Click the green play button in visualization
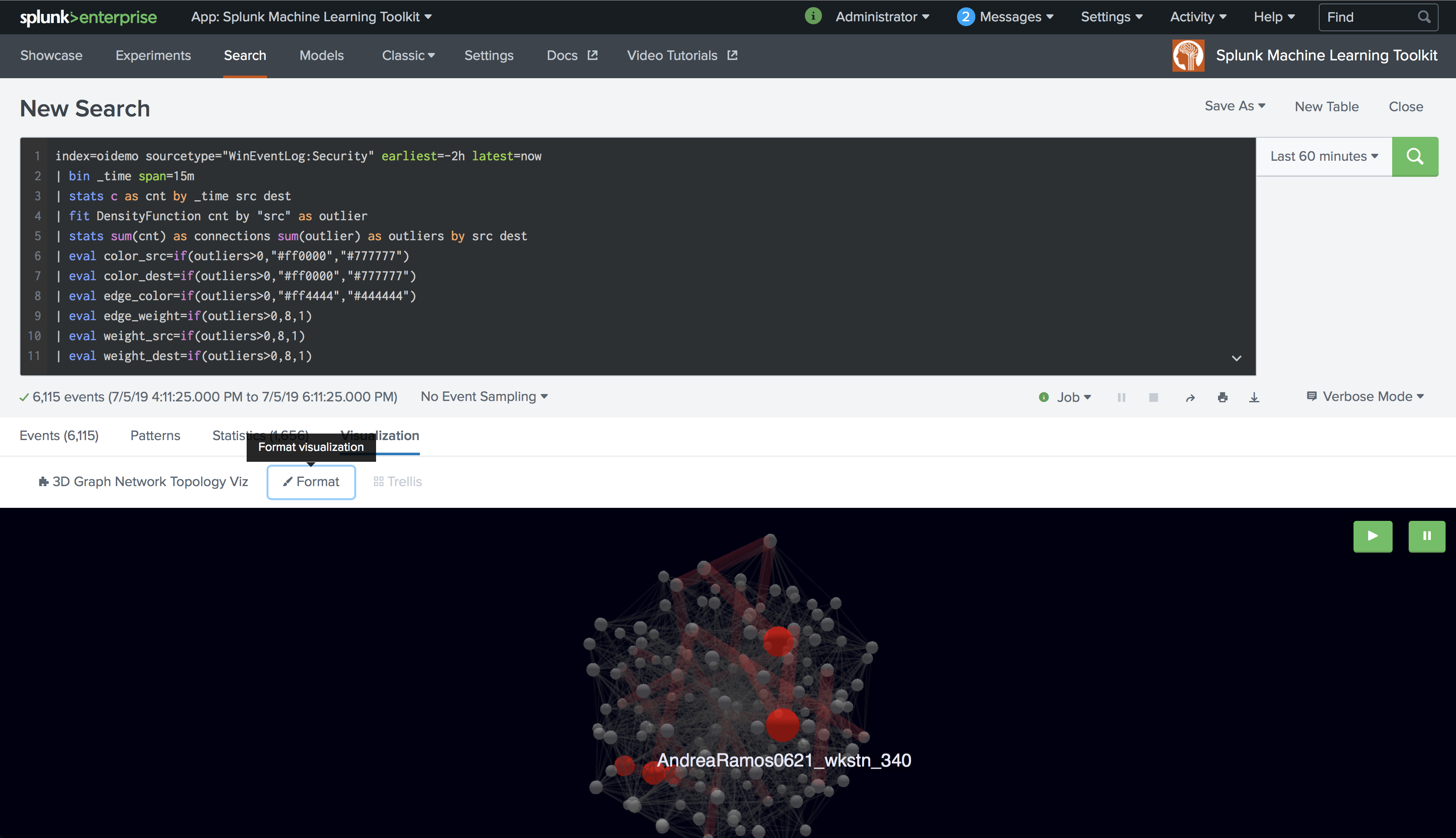 pos(1373,536)
